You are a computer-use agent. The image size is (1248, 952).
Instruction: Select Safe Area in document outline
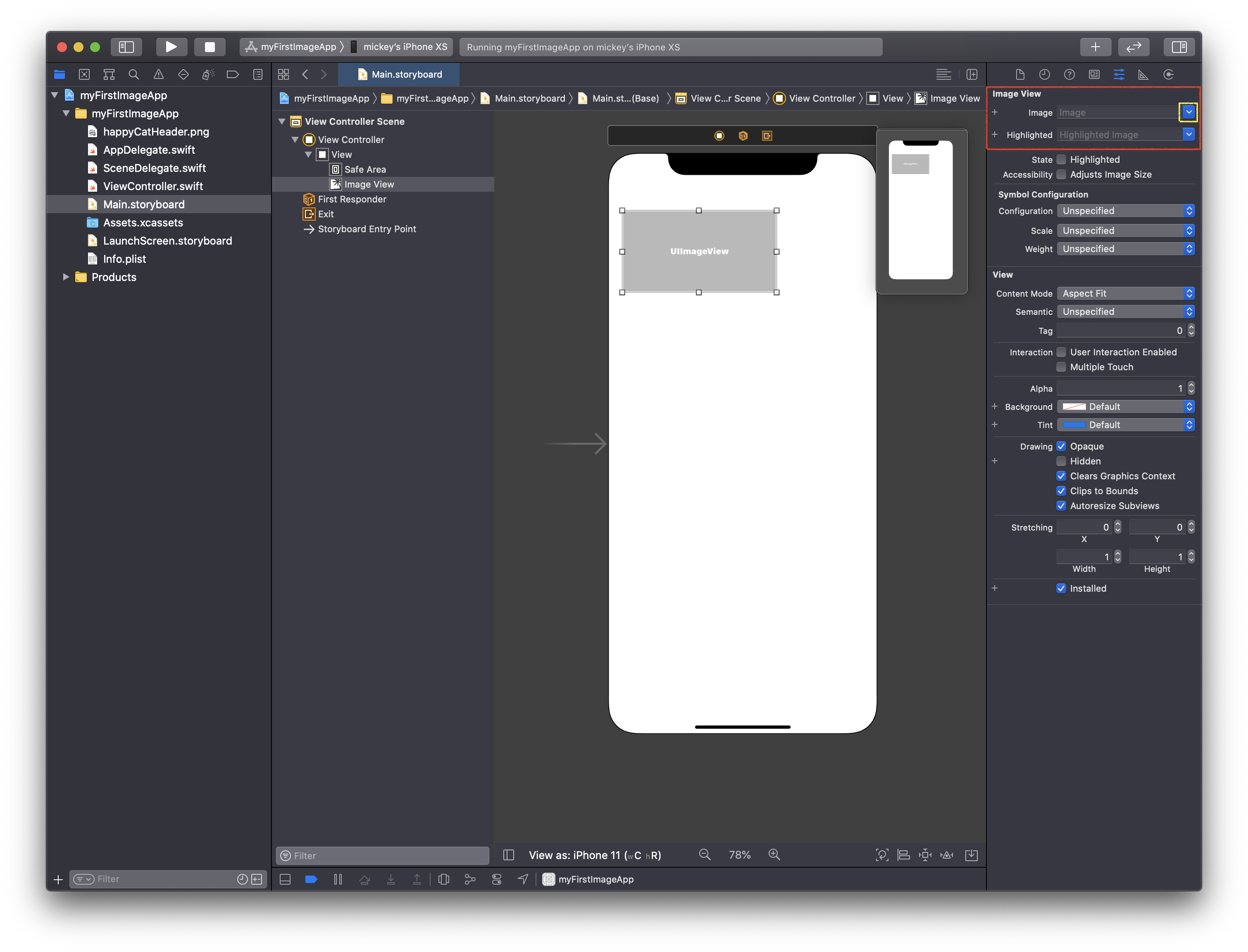pyautogui.click(x=365, y=169)
